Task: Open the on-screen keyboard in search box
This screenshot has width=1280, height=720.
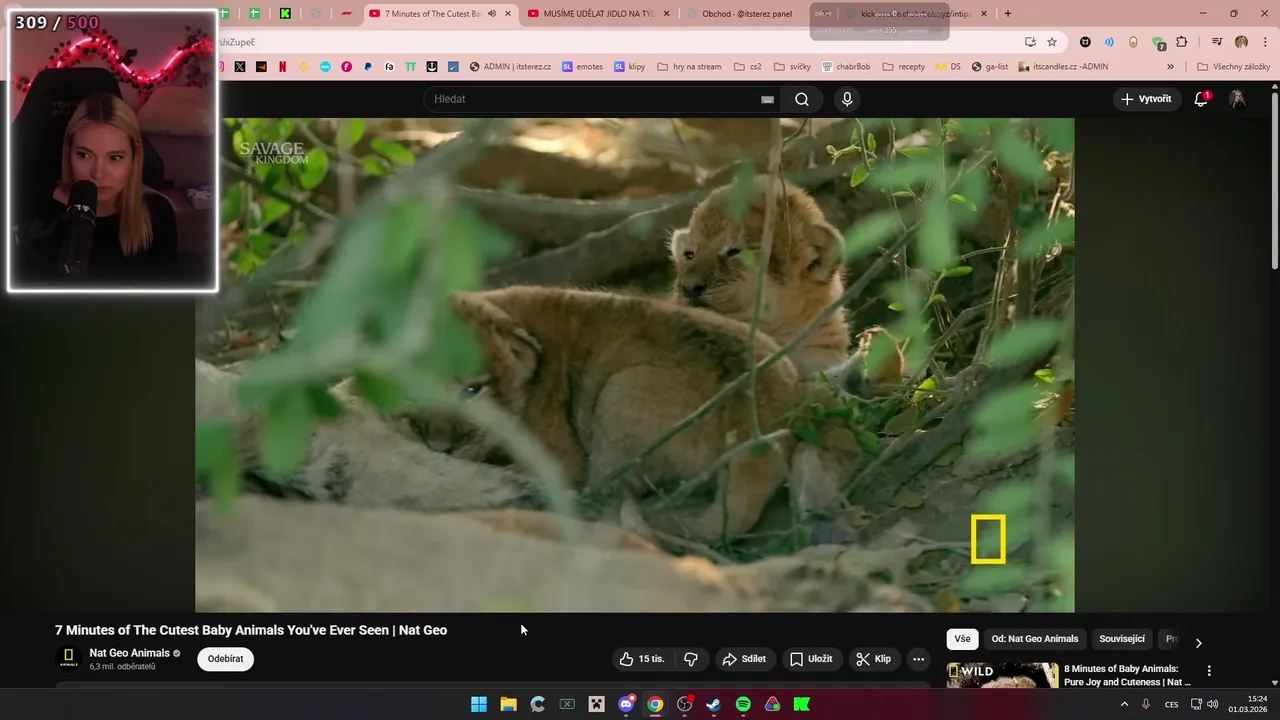Action: coord(767,99)
